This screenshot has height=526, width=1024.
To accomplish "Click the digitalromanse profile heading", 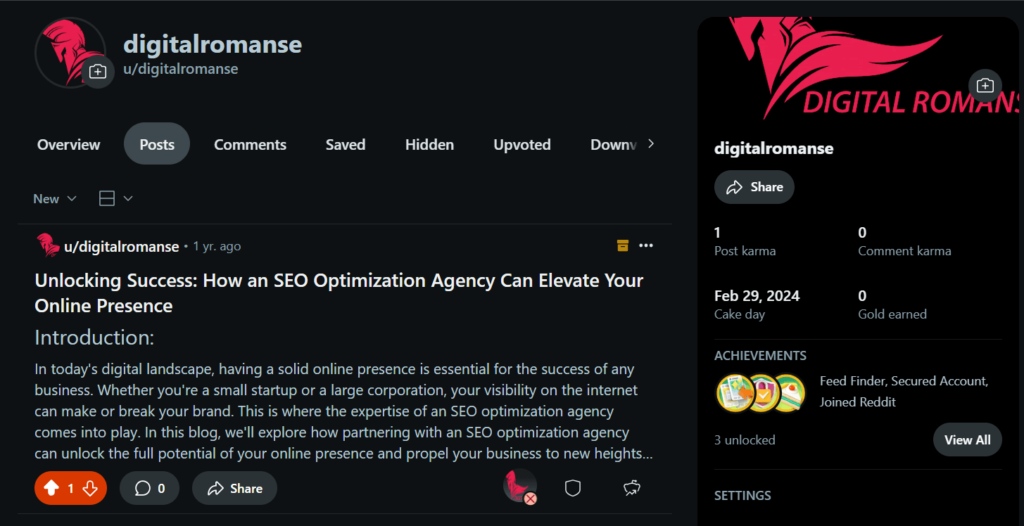I will pos(212,44).
